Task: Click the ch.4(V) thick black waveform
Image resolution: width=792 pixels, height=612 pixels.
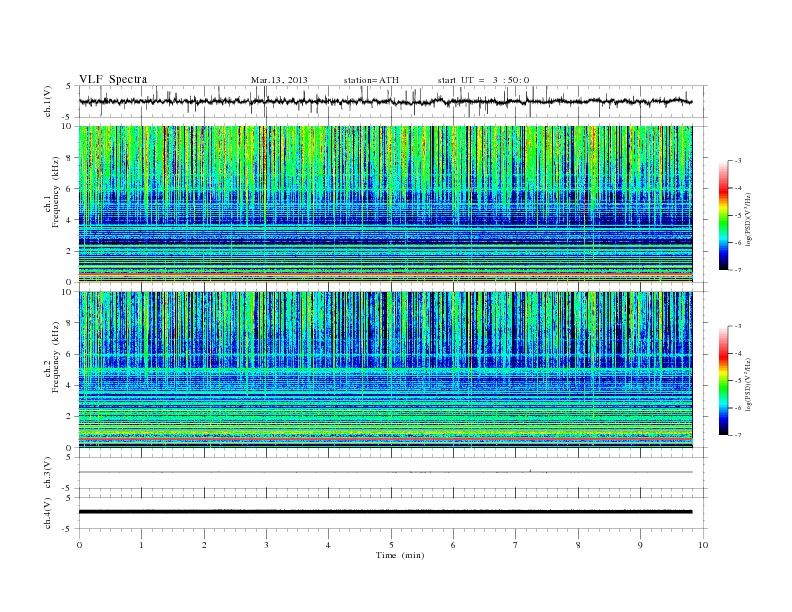Action: [x=385, y=512]
